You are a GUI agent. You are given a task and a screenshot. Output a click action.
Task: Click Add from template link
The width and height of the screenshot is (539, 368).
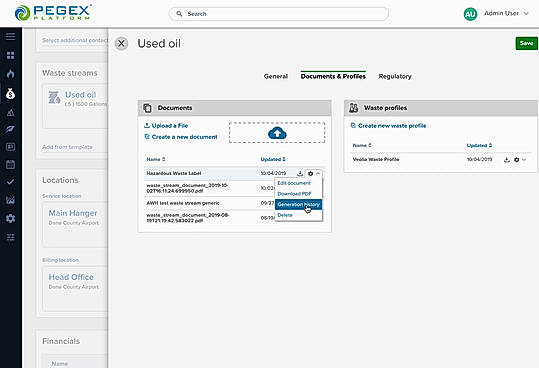67,147
